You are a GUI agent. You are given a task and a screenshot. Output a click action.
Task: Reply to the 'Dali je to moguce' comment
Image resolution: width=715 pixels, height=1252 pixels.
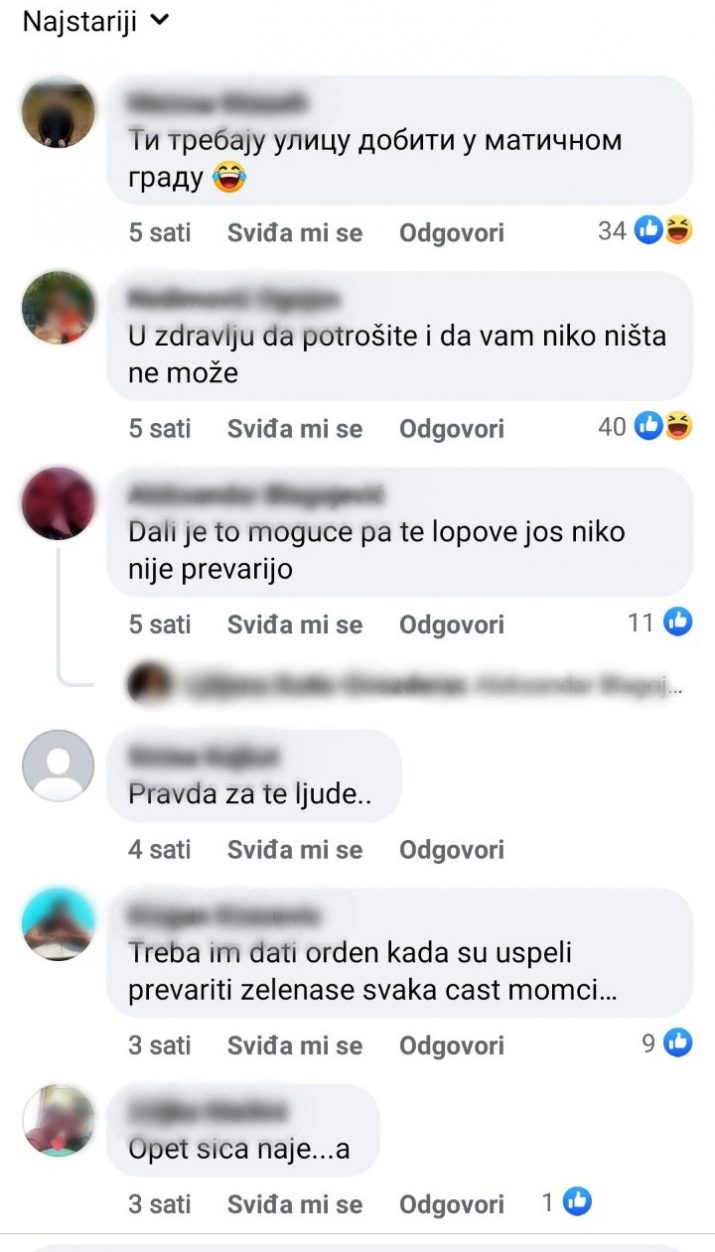pos(452,625)
